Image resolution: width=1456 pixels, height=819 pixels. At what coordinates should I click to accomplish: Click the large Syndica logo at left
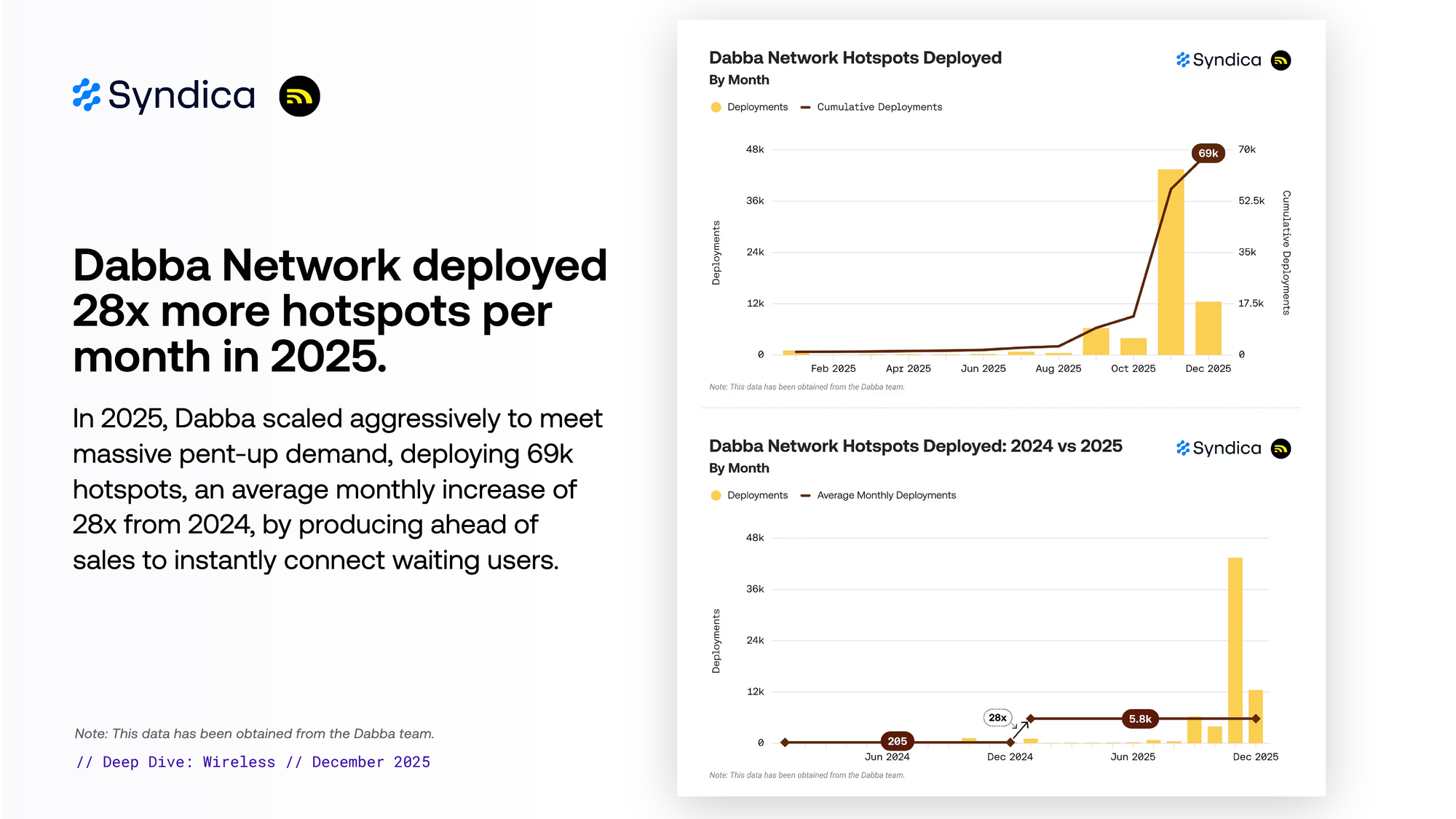click(x=165, y=95)
